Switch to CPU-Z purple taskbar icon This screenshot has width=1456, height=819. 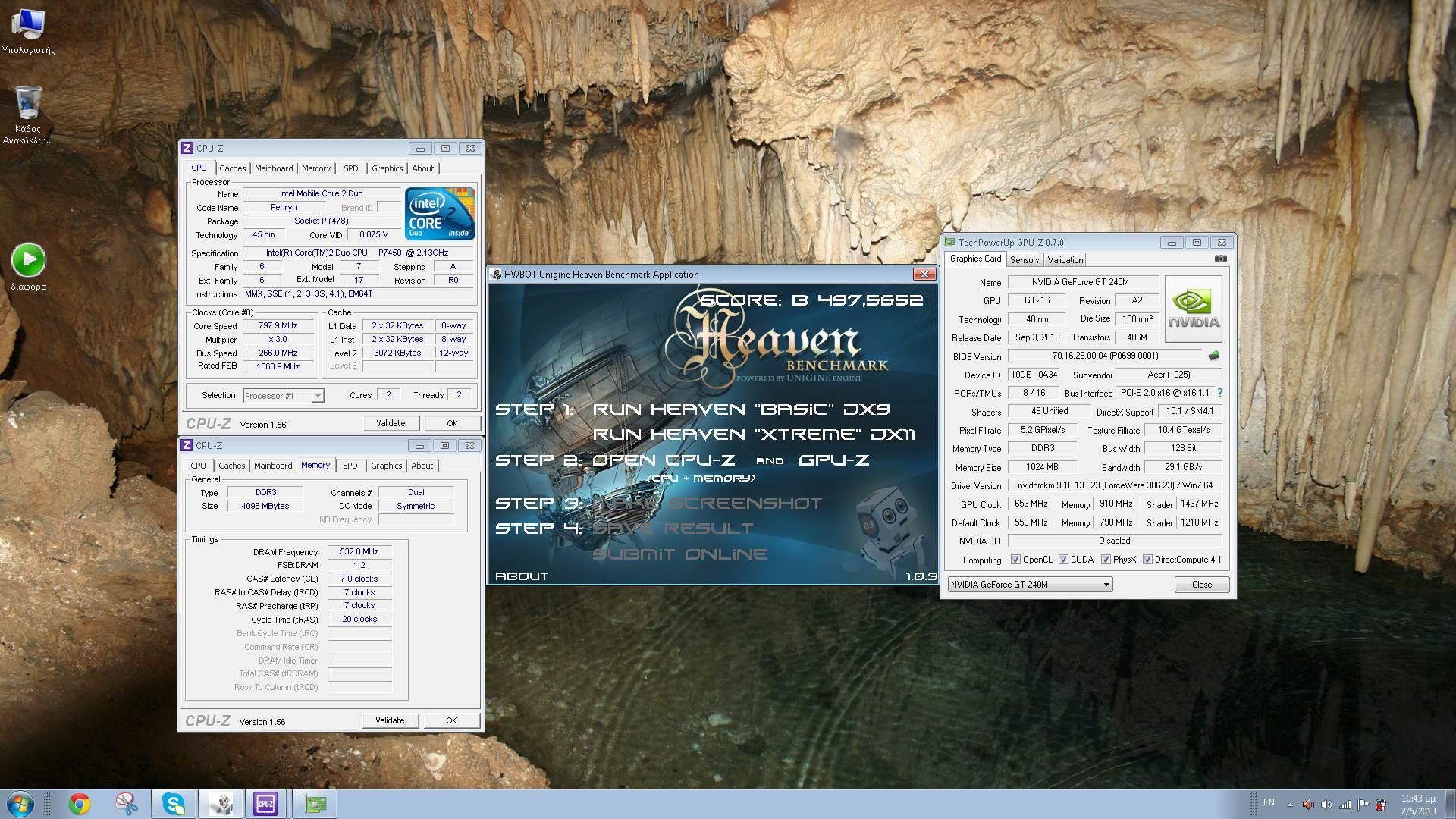(265, 804)
